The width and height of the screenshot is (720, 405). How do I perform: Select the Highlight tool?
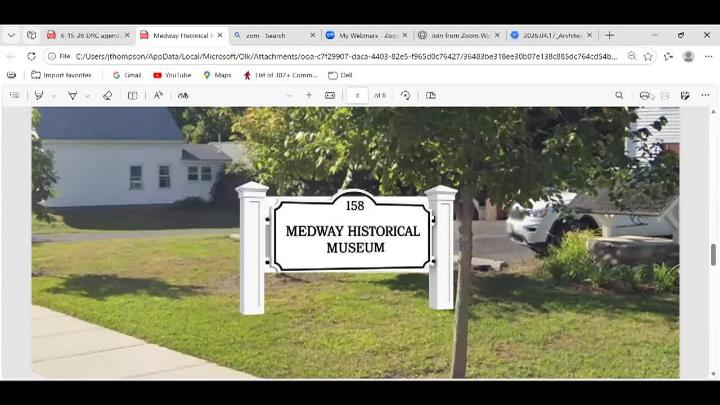tap(39, 96)
